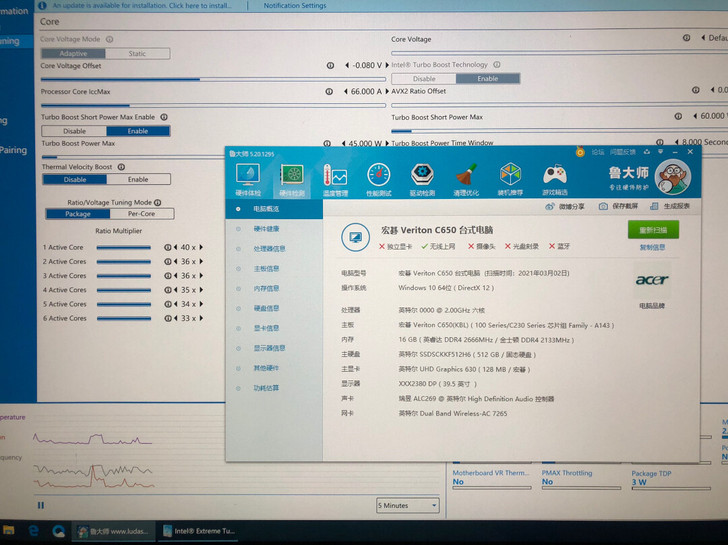The image size is (728, 545).
Task: Decrease 2 Active Cores ratio multiplier
Action: tap(176, 261)
